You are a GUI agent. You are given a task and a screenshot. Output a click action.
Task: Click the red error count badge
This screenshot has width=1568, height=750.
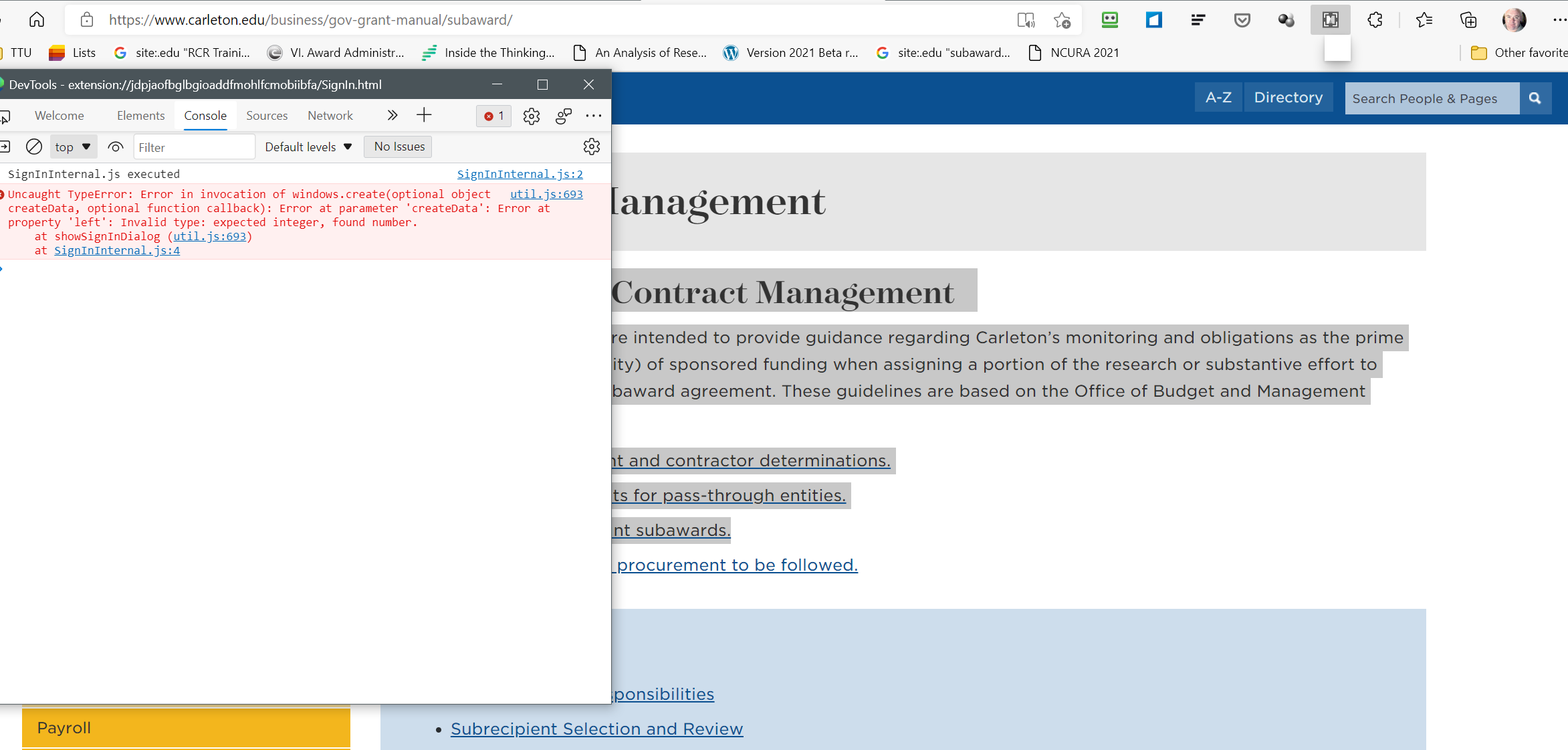(494, 116)
